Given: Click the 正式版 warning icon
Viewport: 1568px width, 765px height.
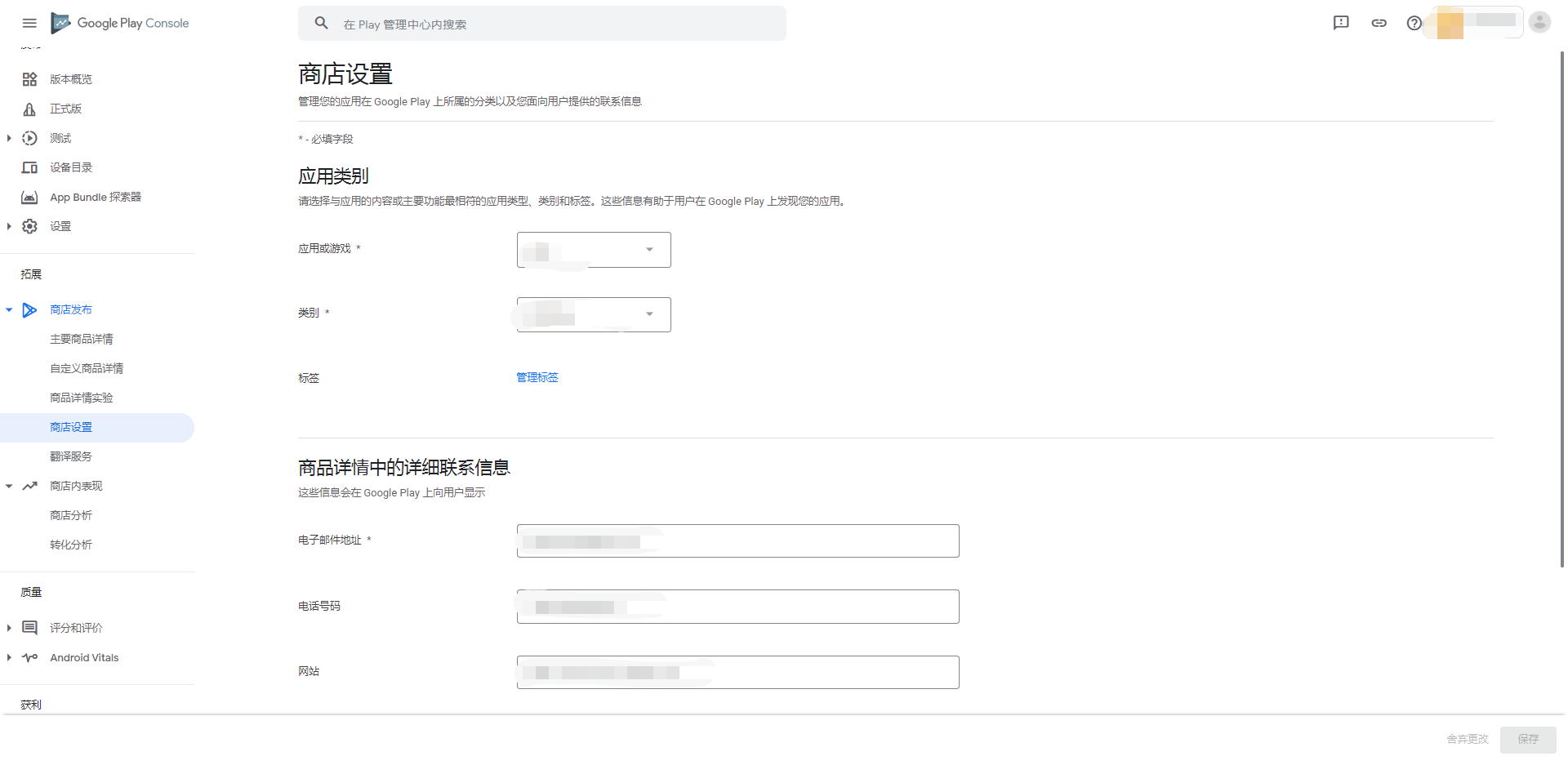Looking at the screenshot, I should 29,109.
